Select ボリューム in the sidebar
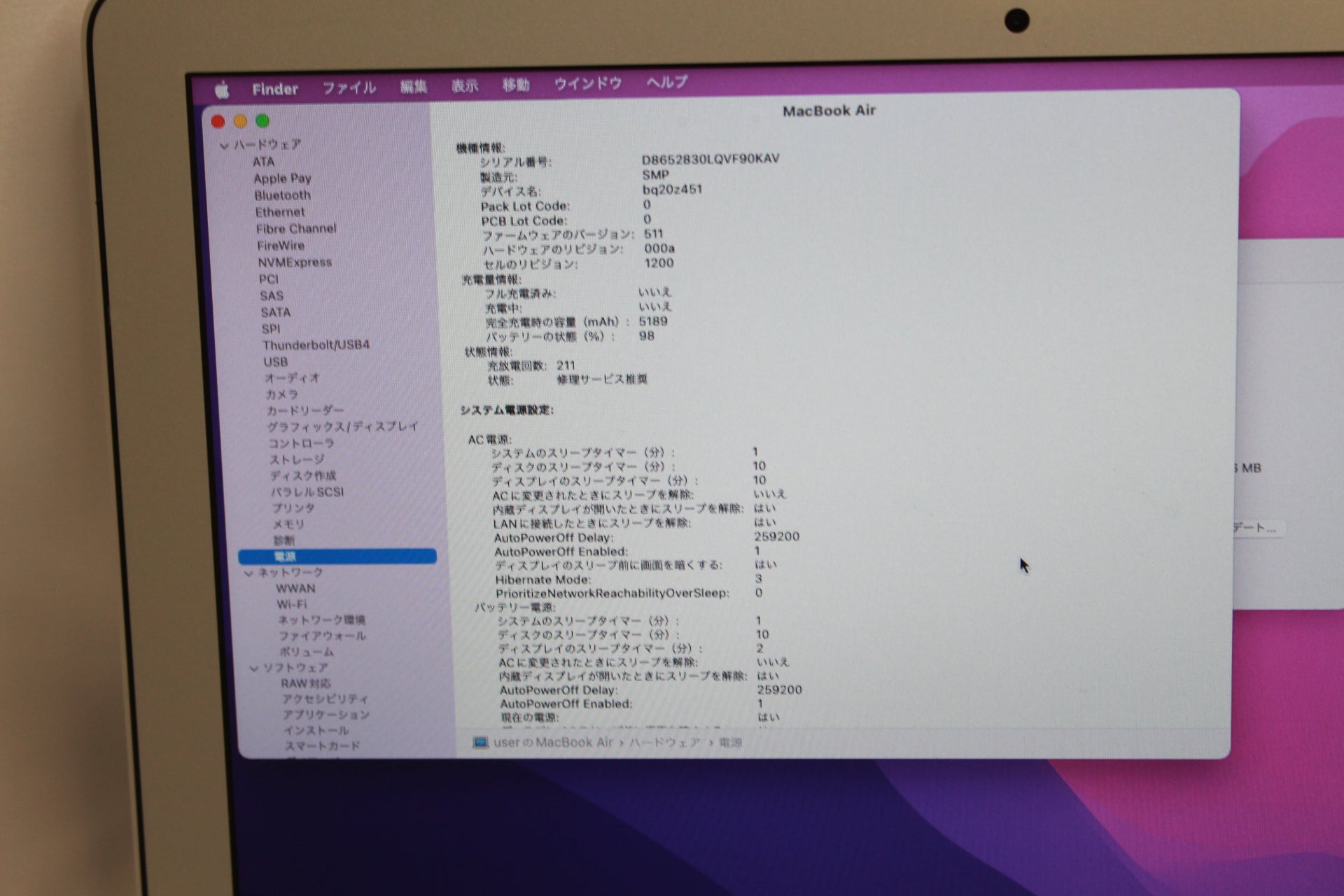The height and width of the screenshot is (896, 1344). [x=307, y=652]
